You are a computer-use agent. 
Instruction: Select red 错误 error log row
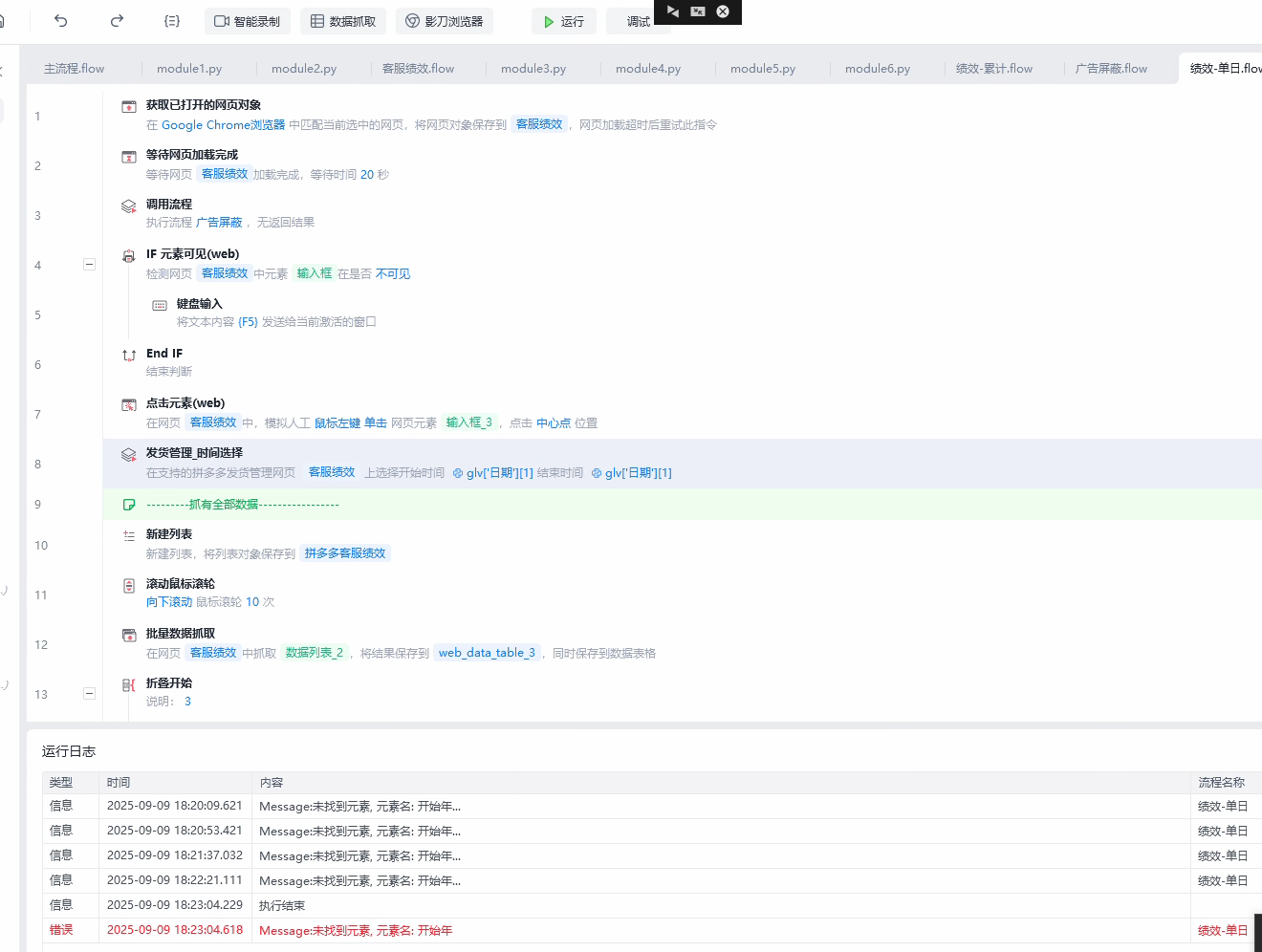652,930
